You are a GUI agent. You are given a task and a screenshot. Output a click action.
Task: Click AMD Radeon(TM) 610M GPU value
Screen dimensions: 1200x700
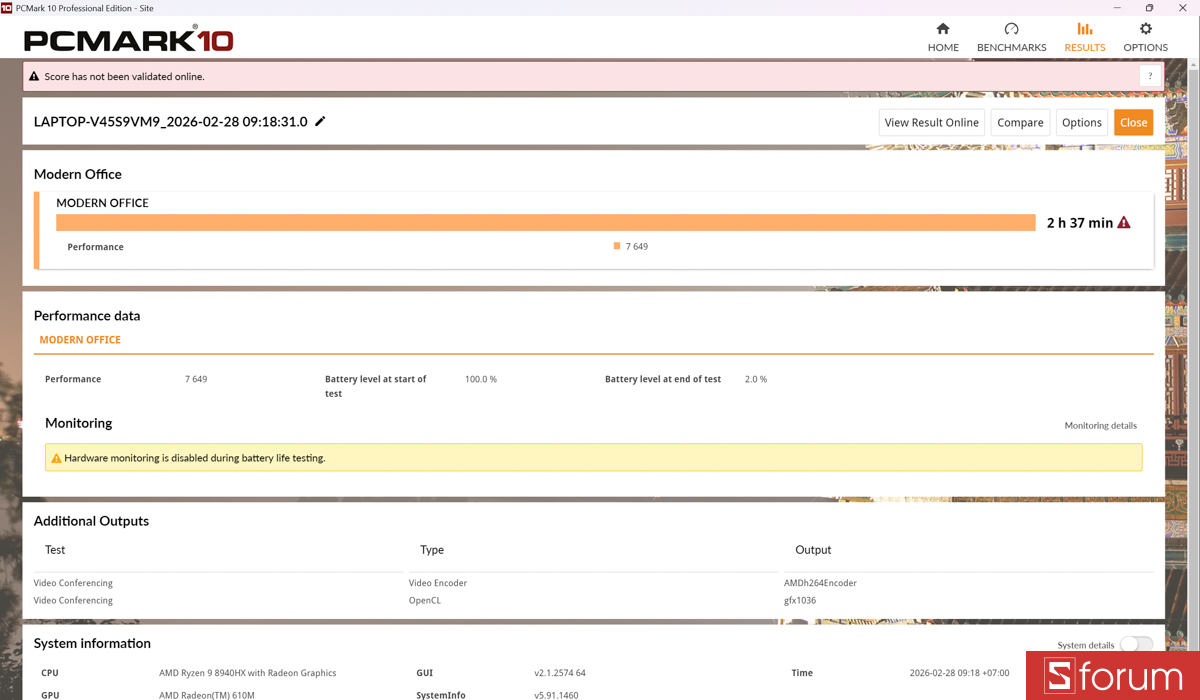(207, 695)
